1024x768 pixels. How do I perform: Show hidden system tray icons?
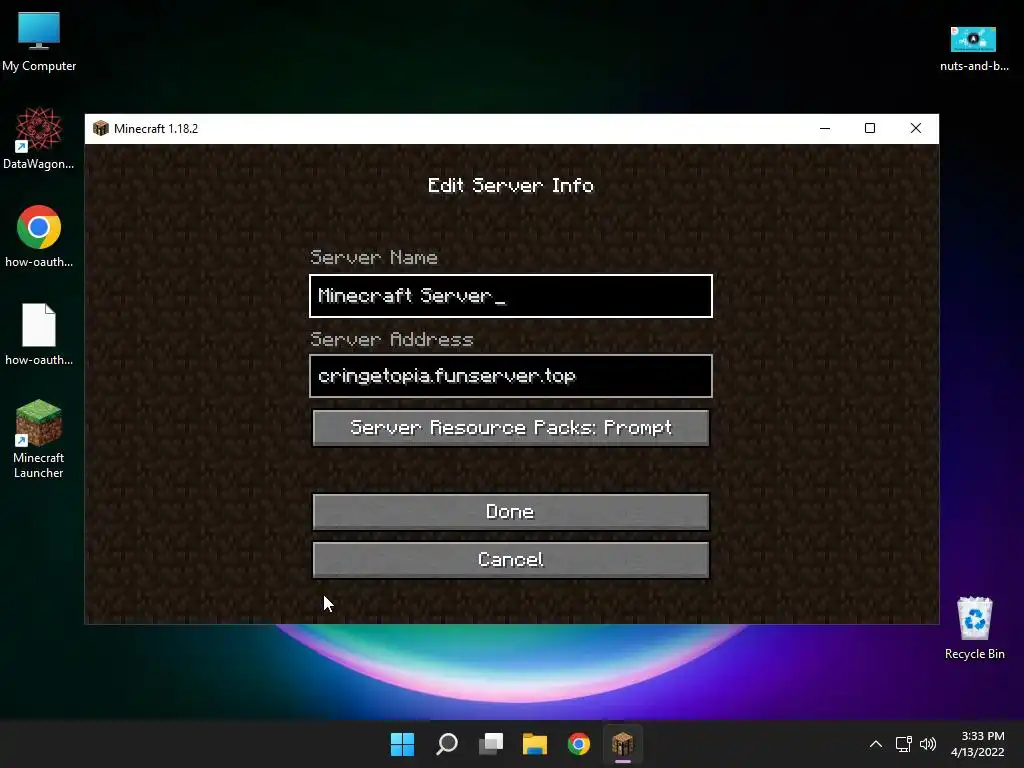click(x=876, y=744)
